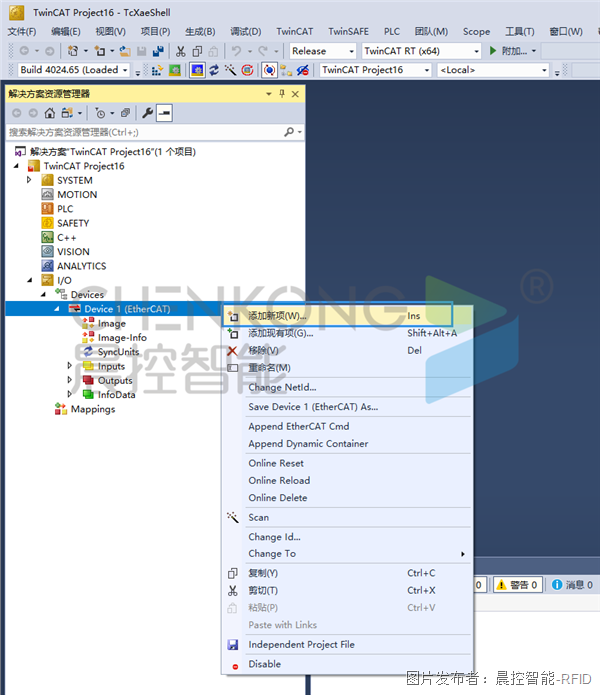The height and width of the screenshot is (695, 600).
Task: Click the Show Sub Items folders icon
Action: coord(286,70)
